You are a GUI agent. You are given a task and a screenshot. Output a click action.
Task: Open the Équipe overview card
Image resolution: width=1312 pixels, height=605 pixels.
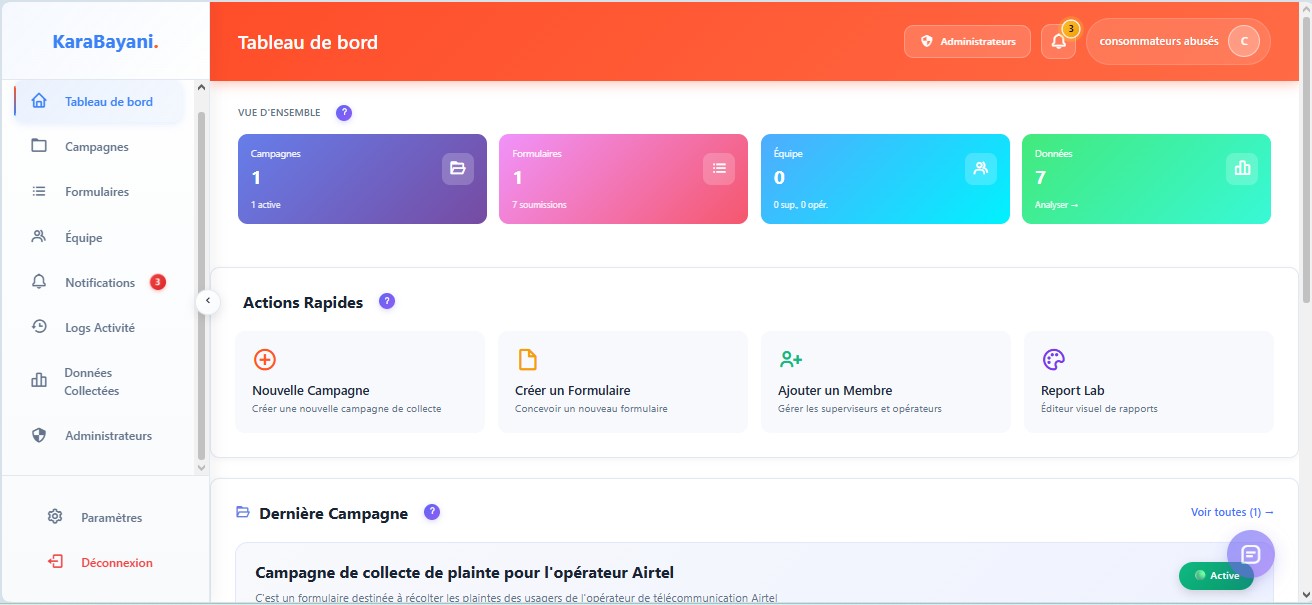point(885,179)
